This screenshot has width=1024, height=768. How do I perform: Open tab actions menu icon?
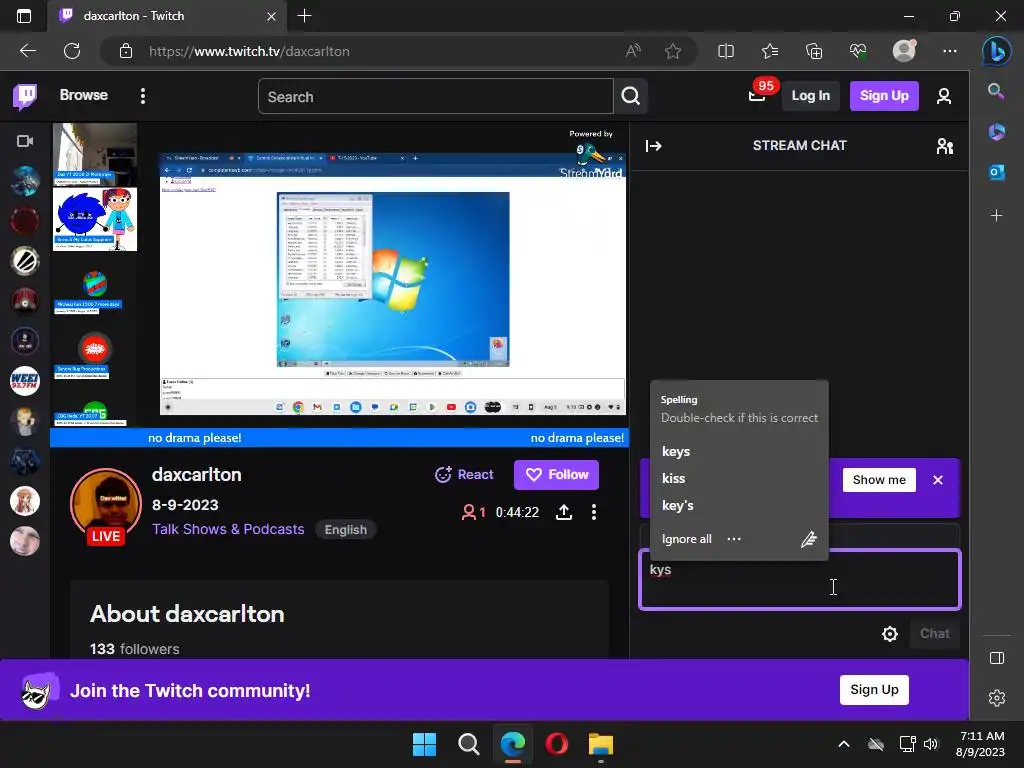click(24, 16)
